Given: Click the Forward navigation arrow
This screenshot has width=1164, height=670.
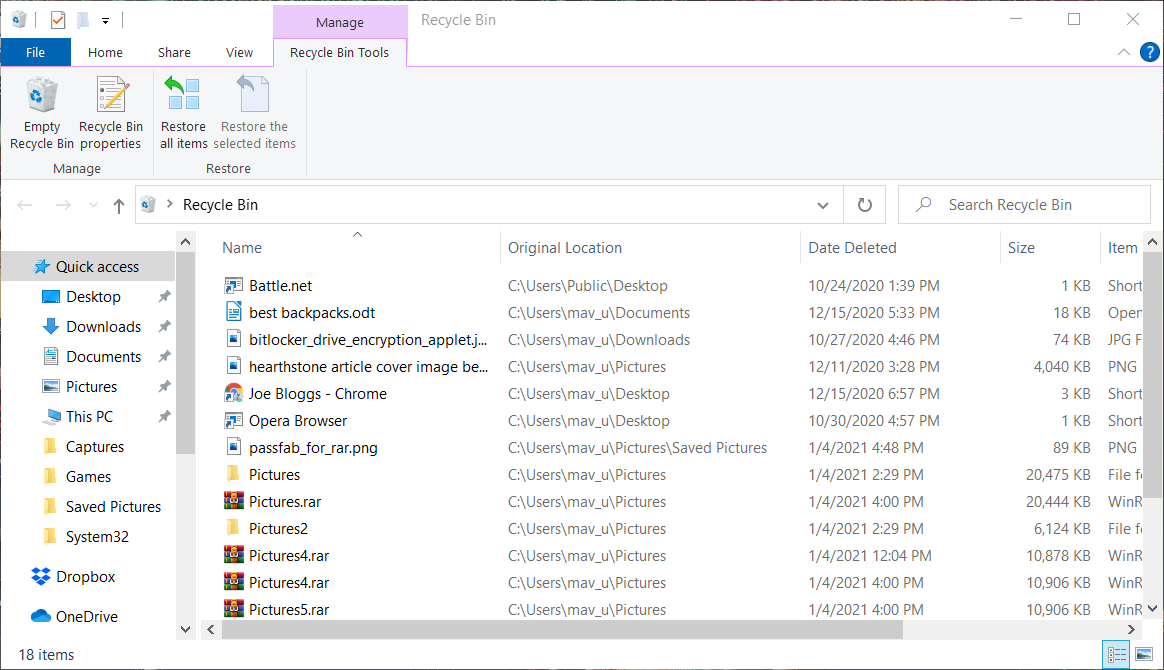Looking at the screenshot, I should [63, 205].
